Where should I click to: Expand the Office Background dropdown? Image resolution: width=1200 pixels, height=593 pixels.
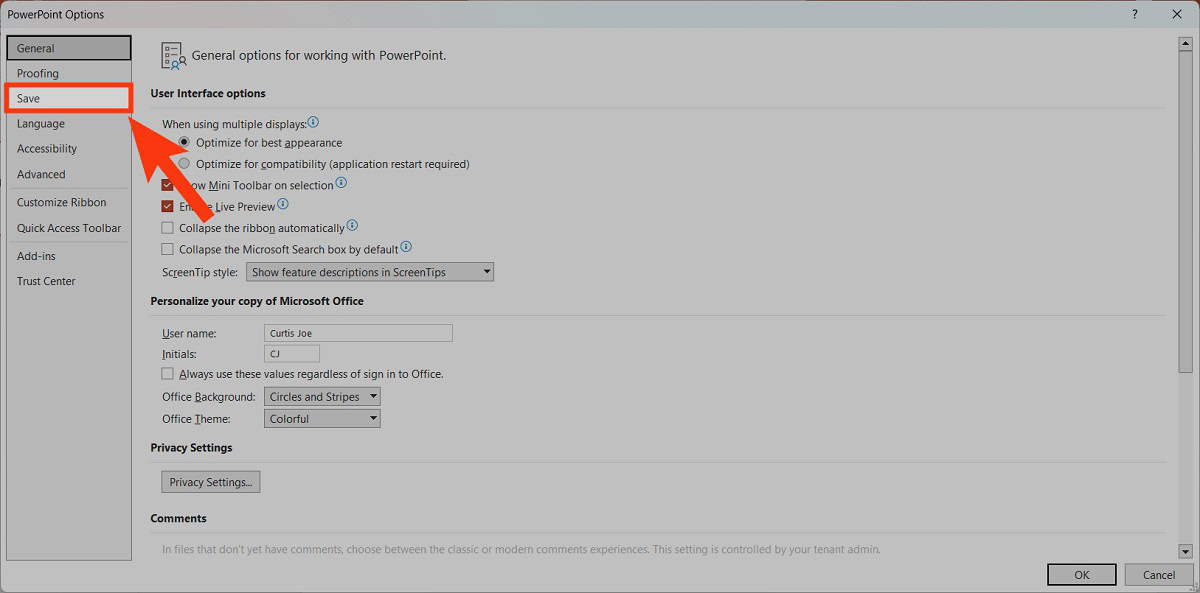(322, 397)
